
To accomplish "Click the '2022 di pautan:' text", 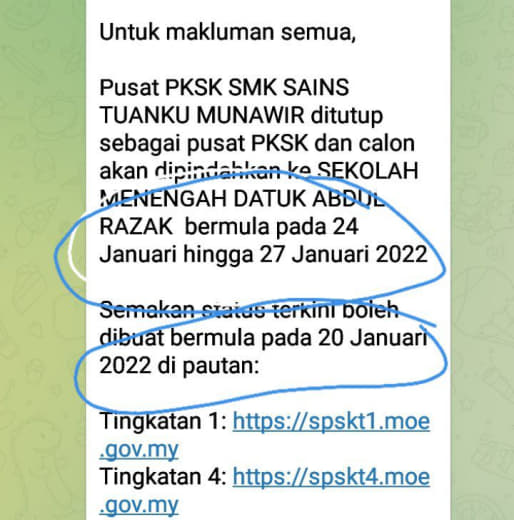I will pyautogui.click(x=179, y=366).
